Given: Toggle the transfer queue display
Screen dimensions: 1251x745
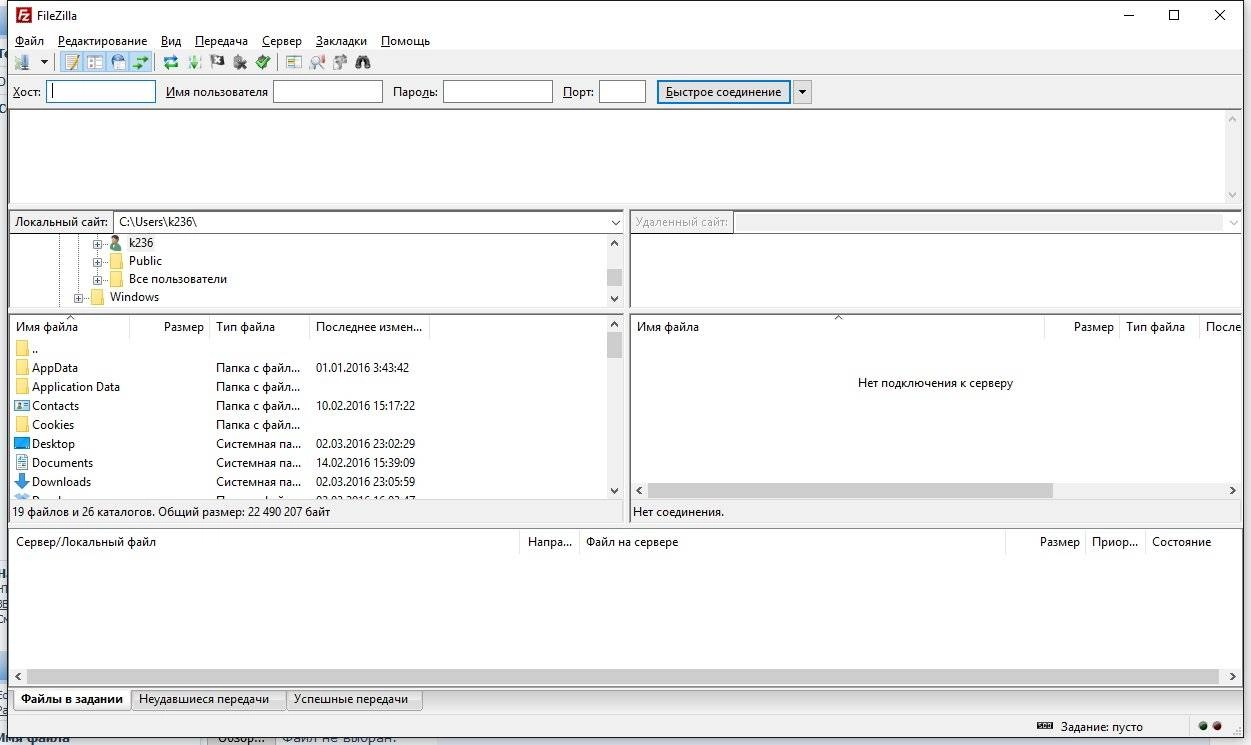Looking at the screenshot, I should (141, 62).
